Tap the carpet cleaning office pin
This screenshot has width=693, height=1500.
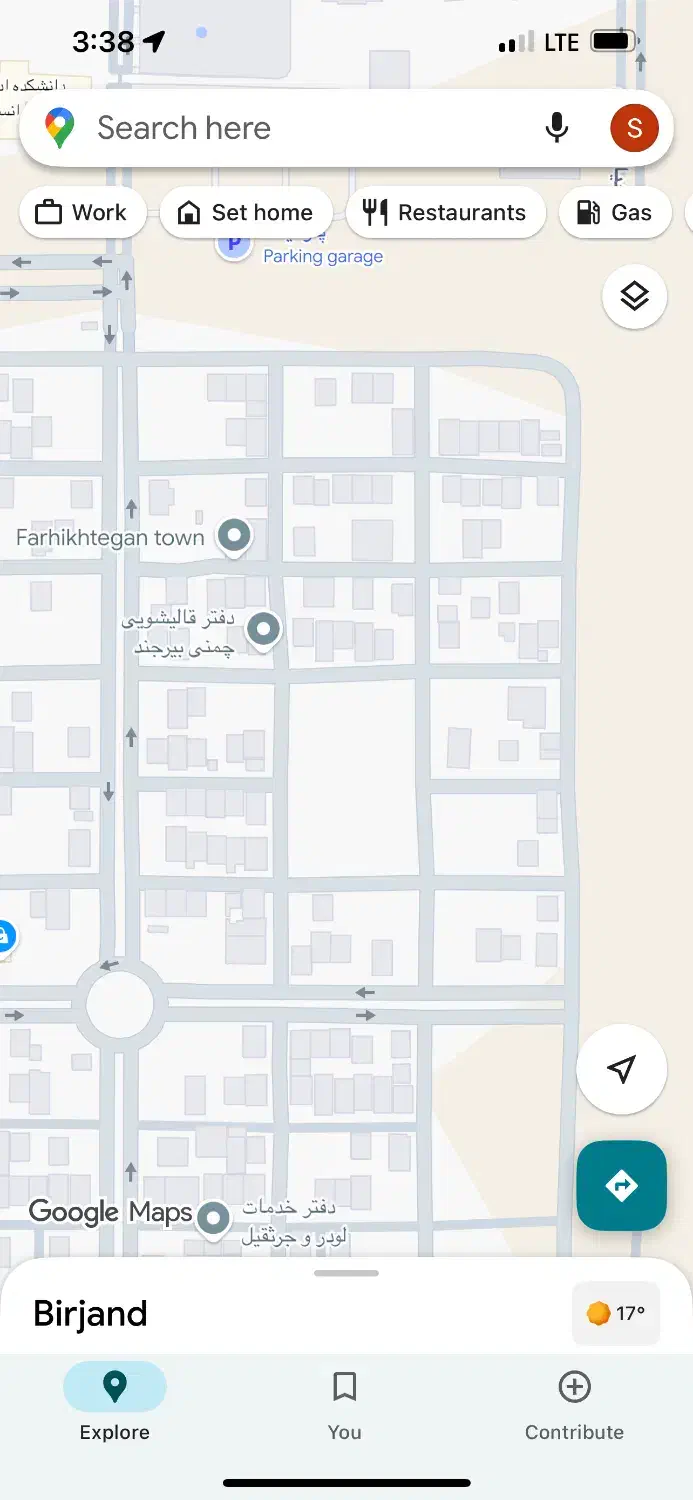coord(264,631)
